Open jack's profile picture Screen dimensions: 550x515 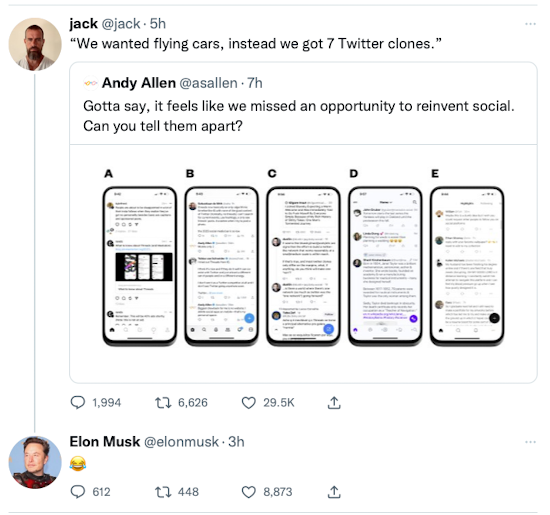click(35, 44)
